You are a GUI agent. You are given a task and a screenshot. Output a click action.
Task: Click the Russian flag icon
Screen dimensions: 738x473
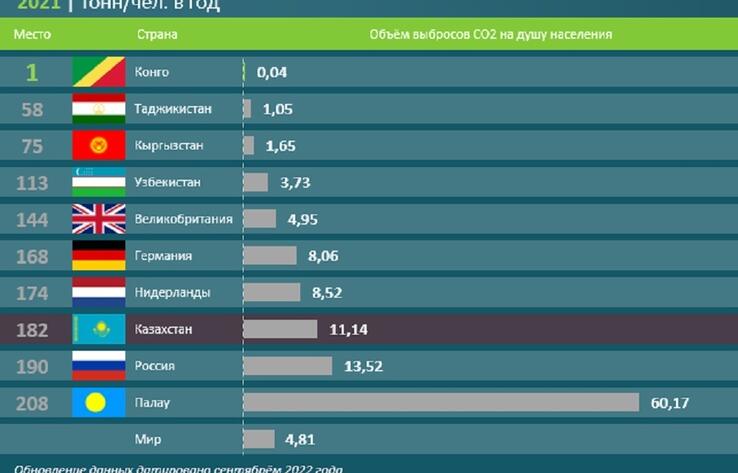click(99, 366)
